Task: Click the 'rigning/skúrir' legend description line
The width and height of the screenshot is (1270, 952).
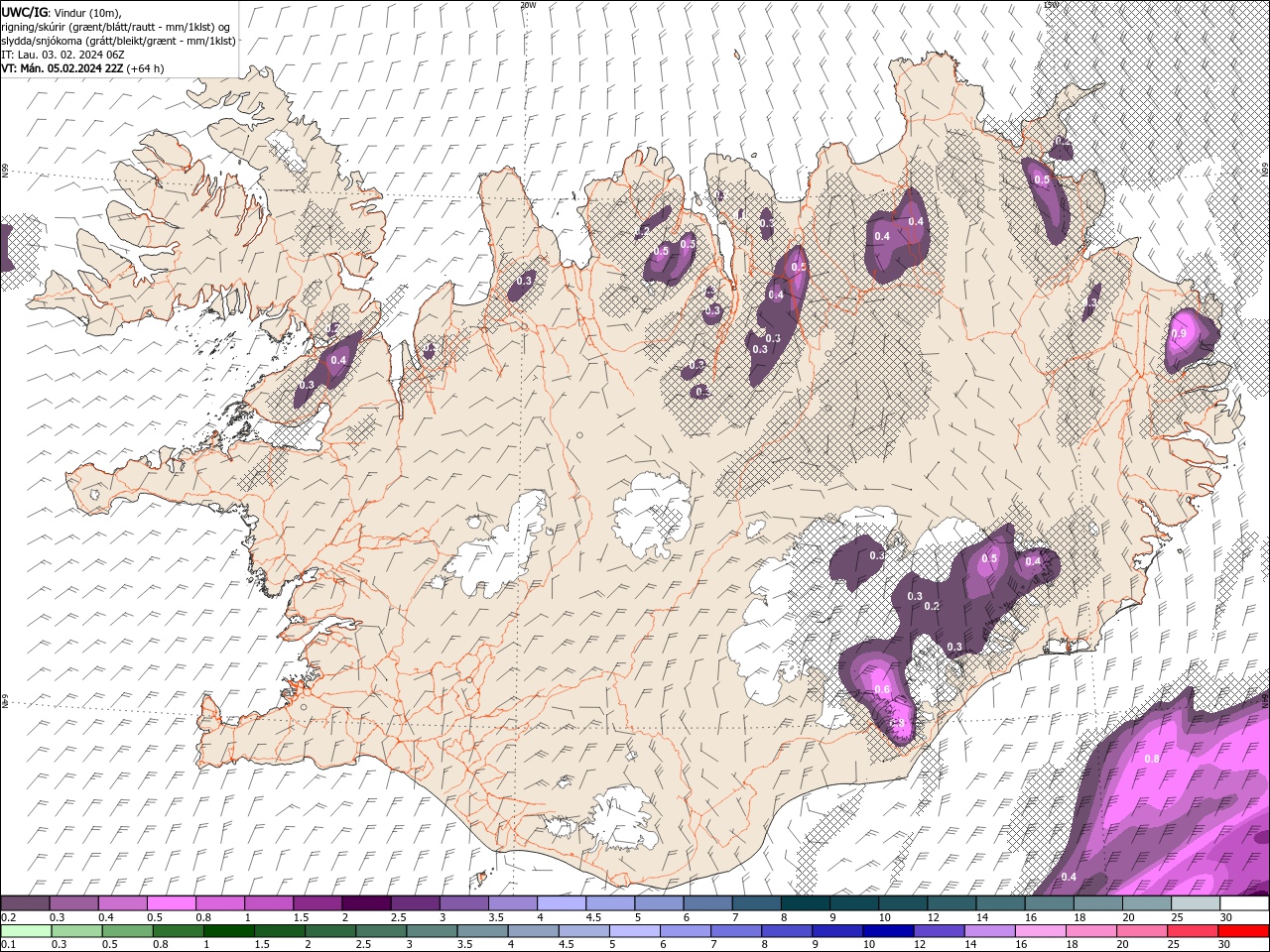Action: pyautogui.click(x=116, y=27)
